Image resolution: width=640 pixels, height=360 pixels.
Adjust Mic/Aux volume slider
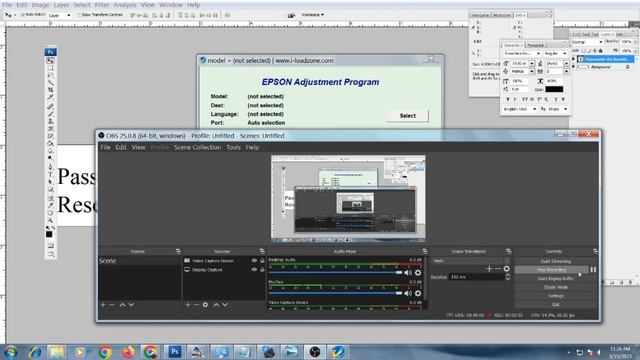(x=336, y=293)
